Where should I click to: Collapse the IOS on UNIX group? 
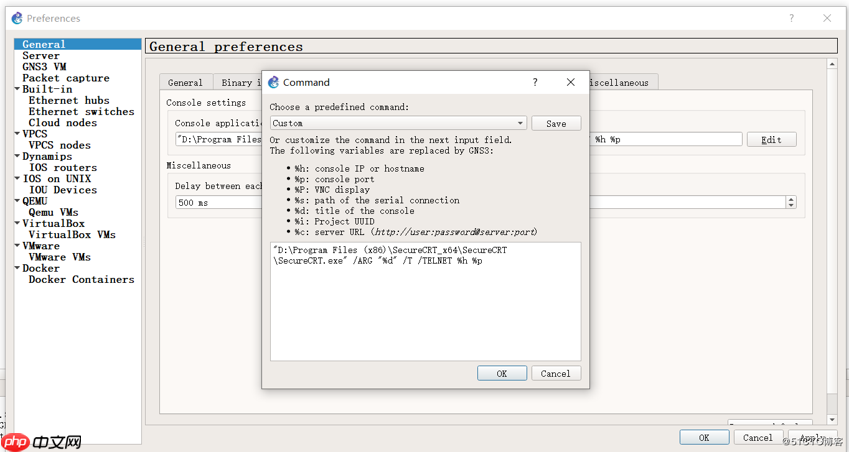[17, 178]
